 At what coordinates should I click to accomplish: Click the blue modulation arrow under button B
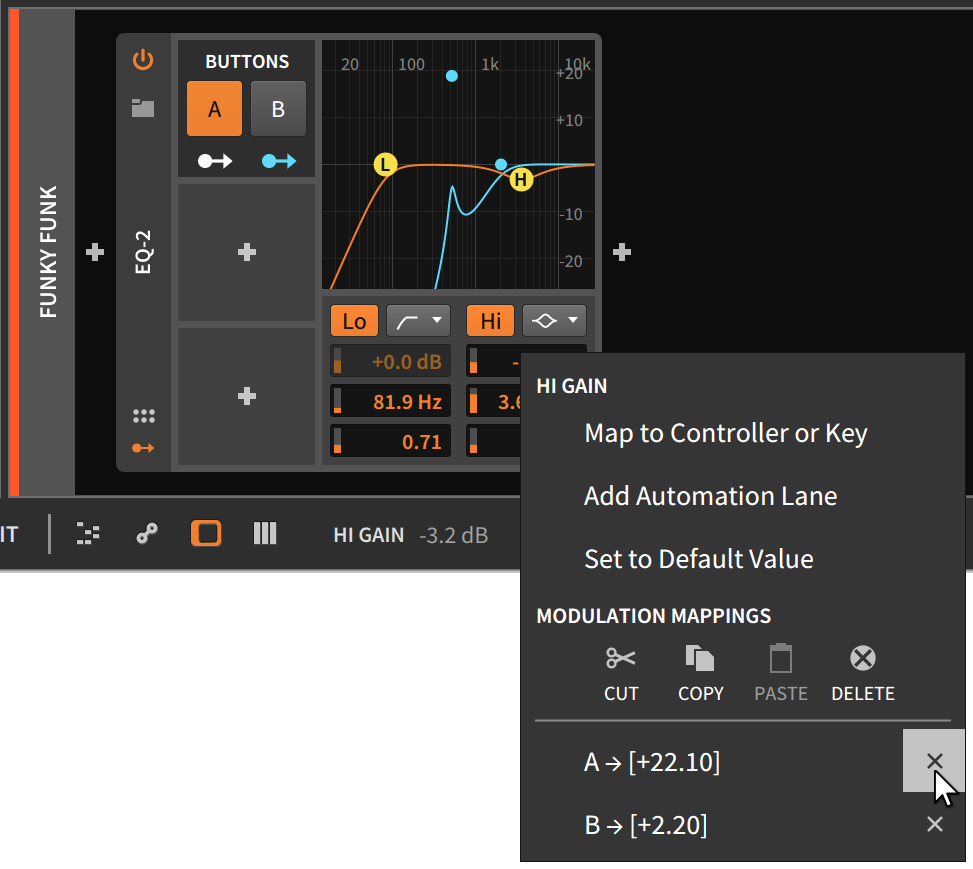(279, 160)
